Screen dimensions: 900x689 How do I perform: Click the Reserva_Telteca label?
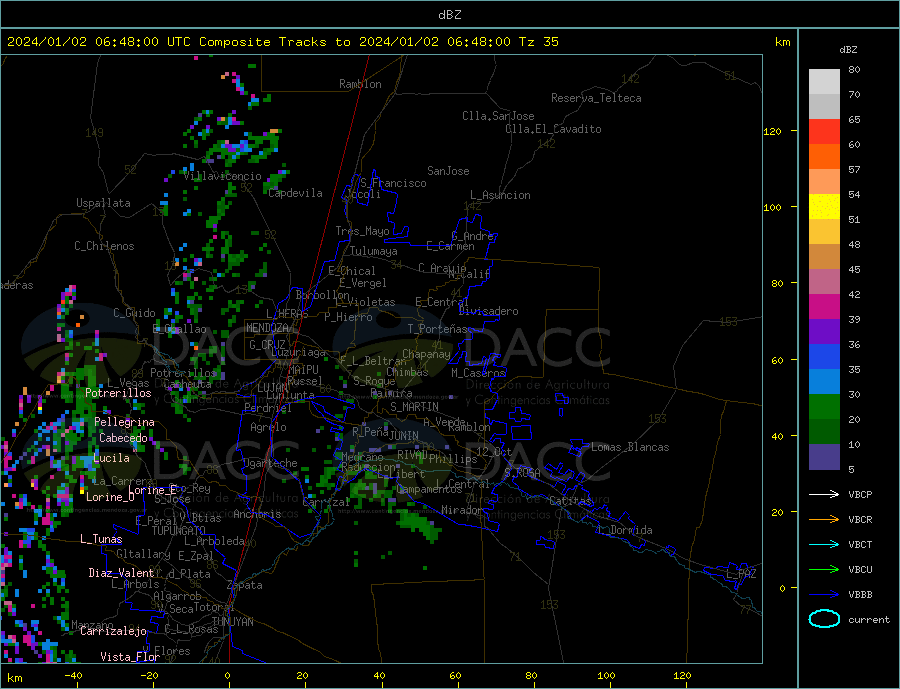[596, 98]
